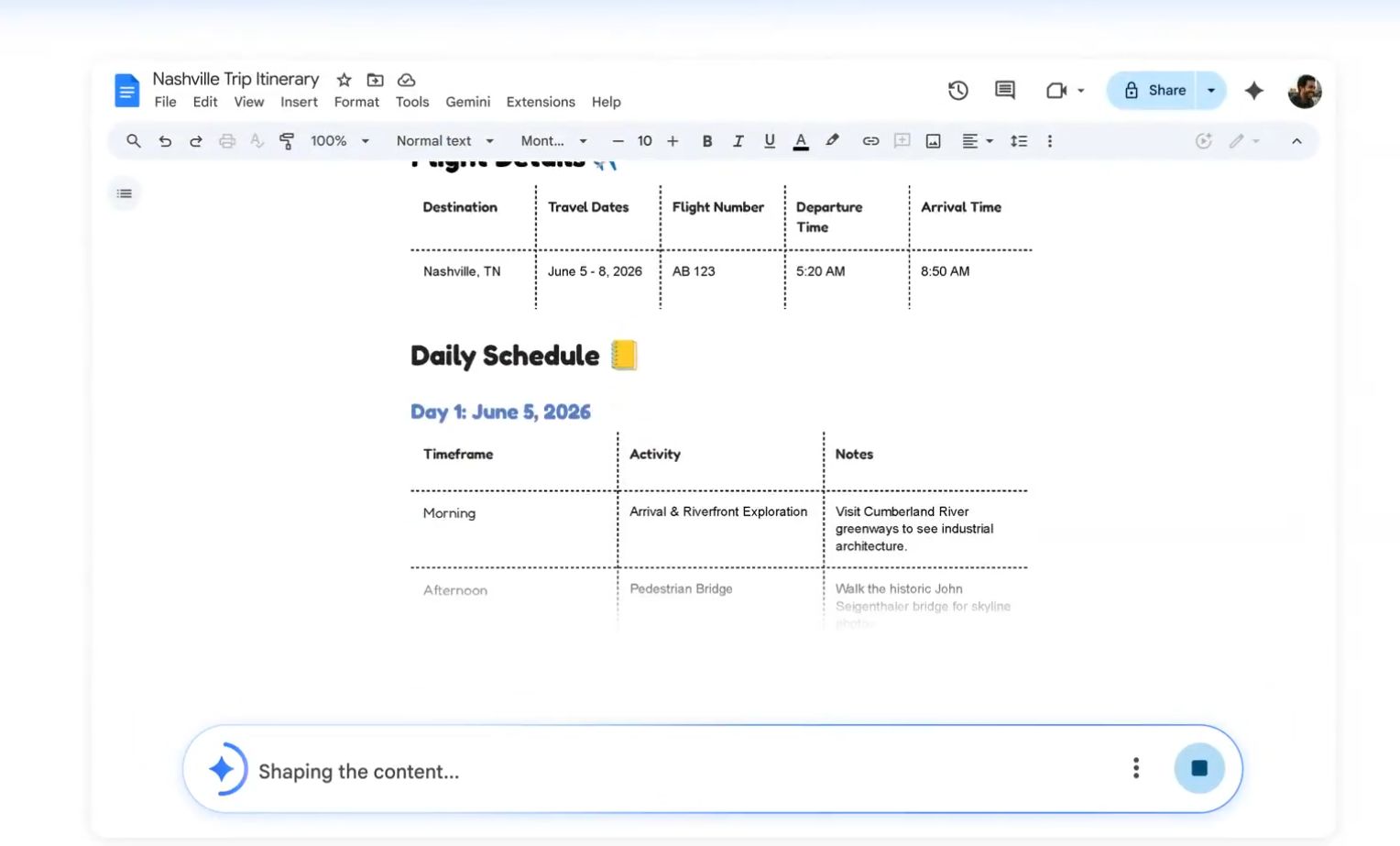Image resolution: width=1400 pixels, height=846 pixels.
Task: Open the Gemini sparkle side panel
Action: (x=1253, y=90)
